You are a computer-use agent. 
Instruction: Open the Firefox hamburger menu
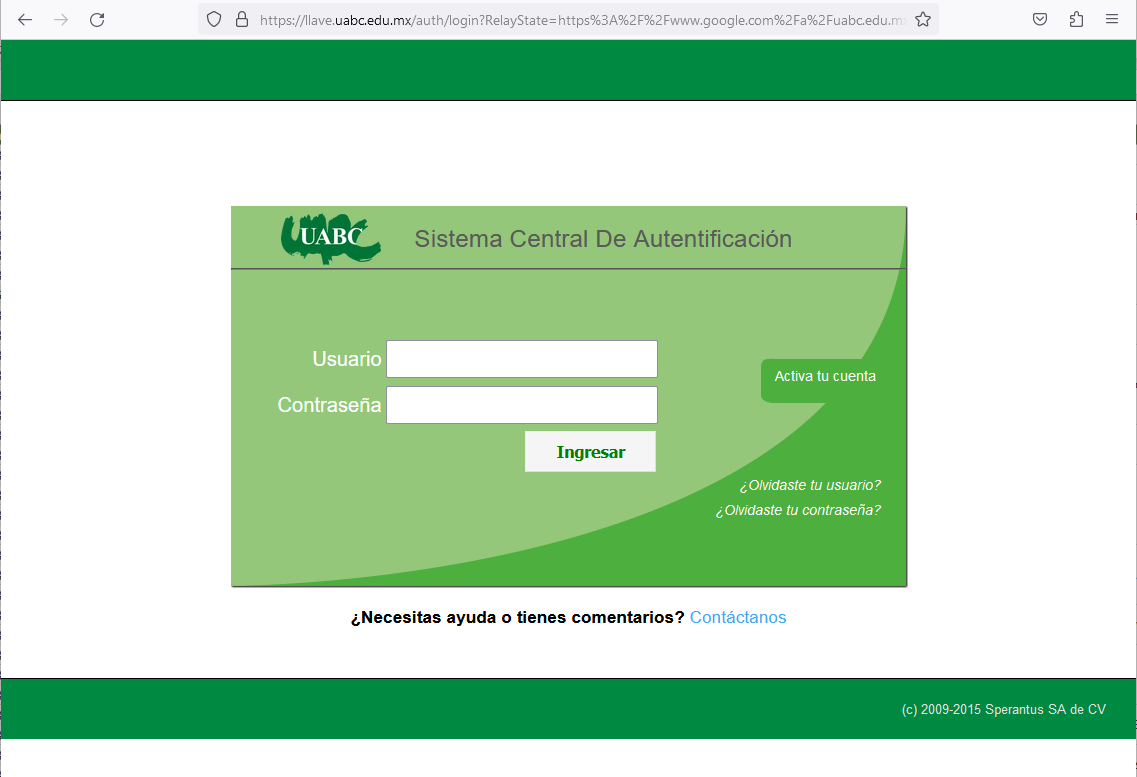tap(1112, 19)
